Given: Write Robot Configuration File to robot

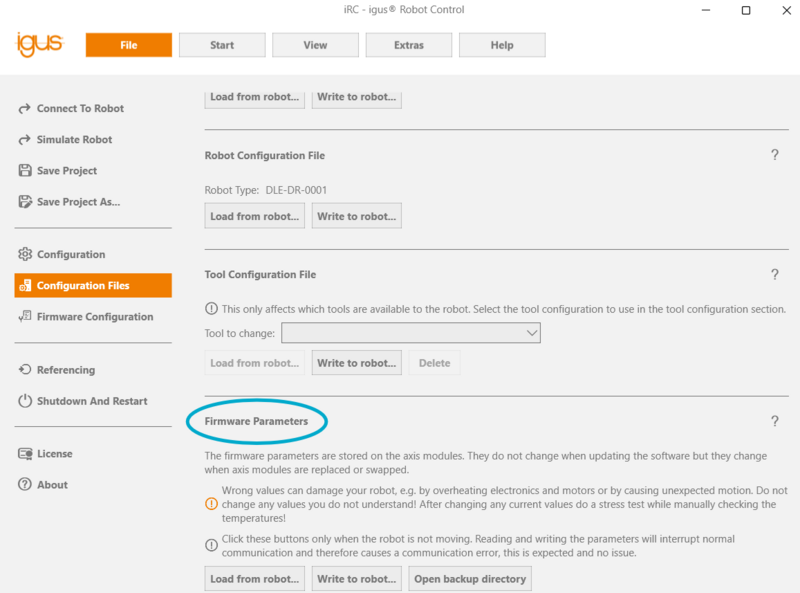Looking at the screenshot, I should coord(357,216).
